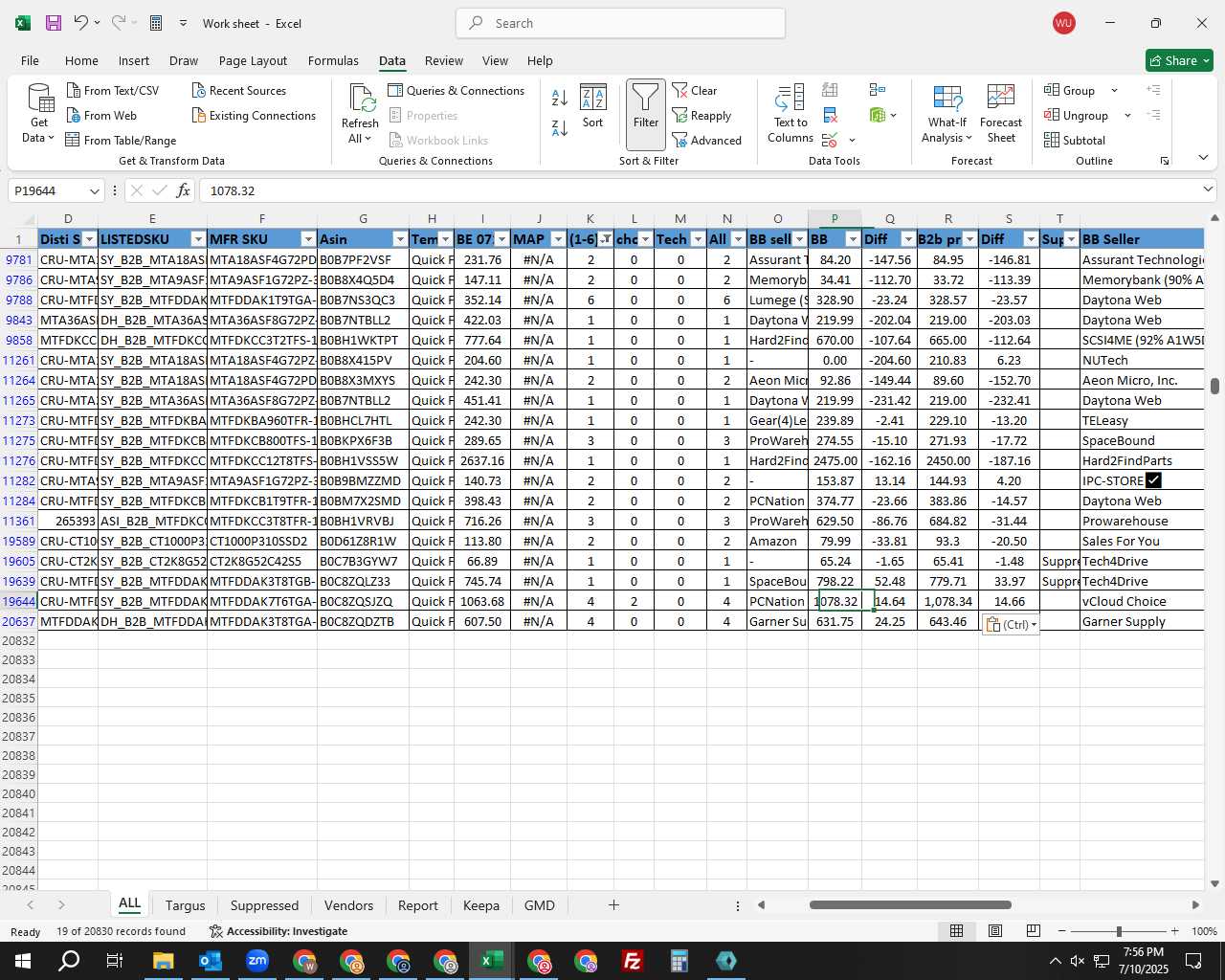1225x980 pixels.
Task: Import data From Web
Action: click(x=101, y=115)
